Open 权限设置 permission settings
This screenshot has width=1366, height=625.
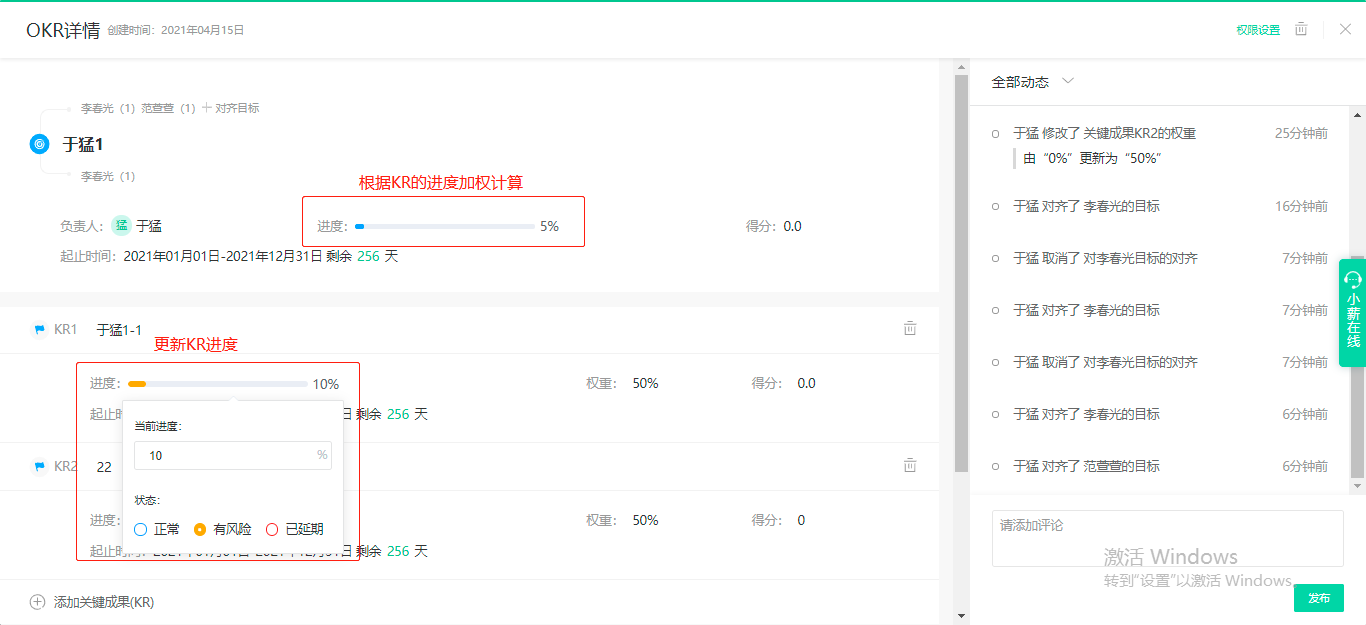pos(1258,30)
